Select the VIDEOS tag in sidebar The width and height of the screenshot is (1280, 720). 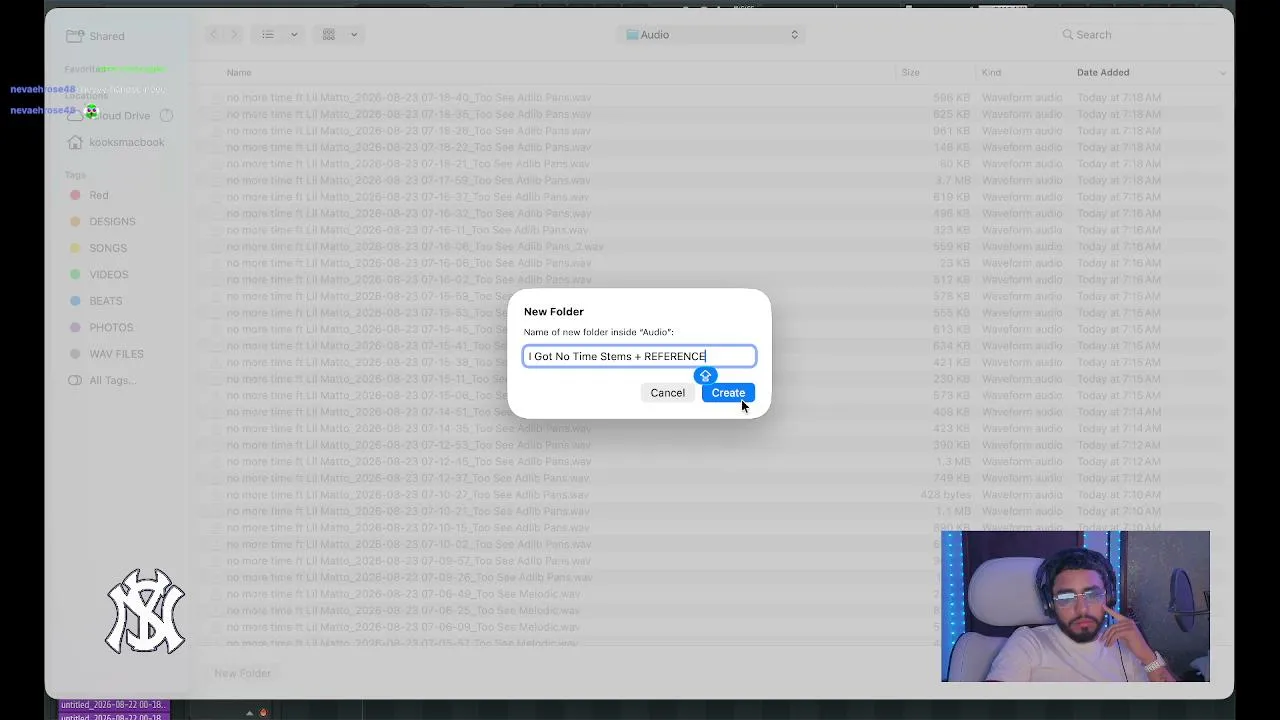[x=98, y=274]
